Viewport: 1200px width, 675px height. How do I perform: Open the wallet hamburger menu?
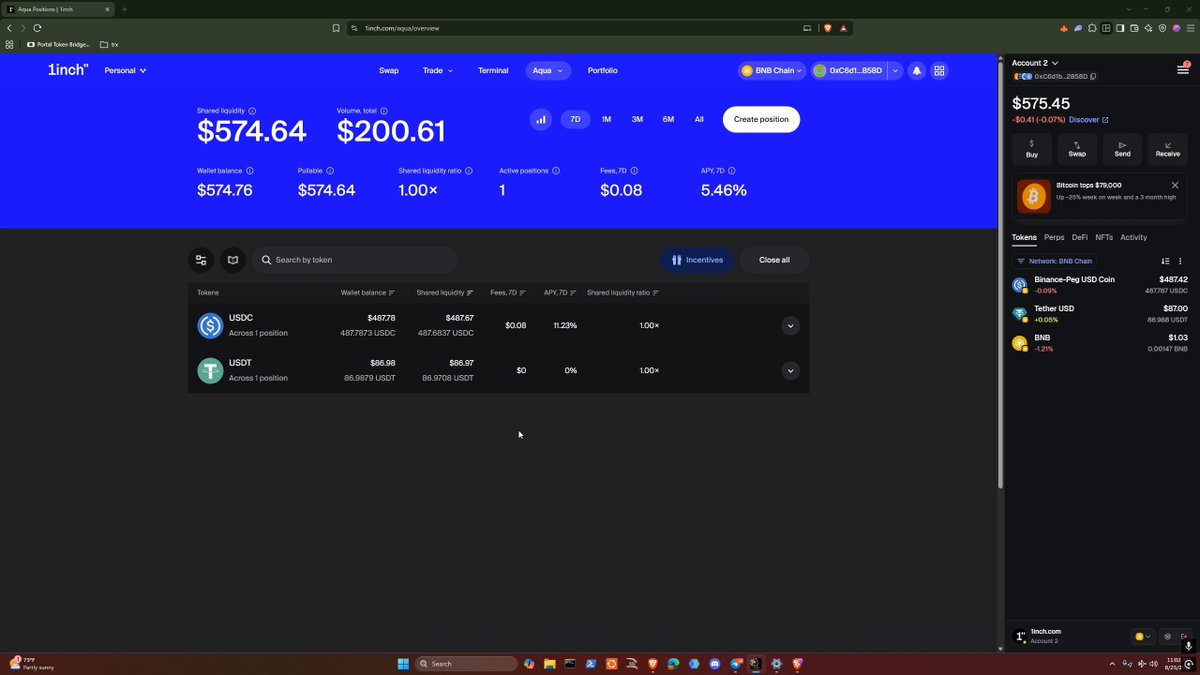pos(1183,70)
